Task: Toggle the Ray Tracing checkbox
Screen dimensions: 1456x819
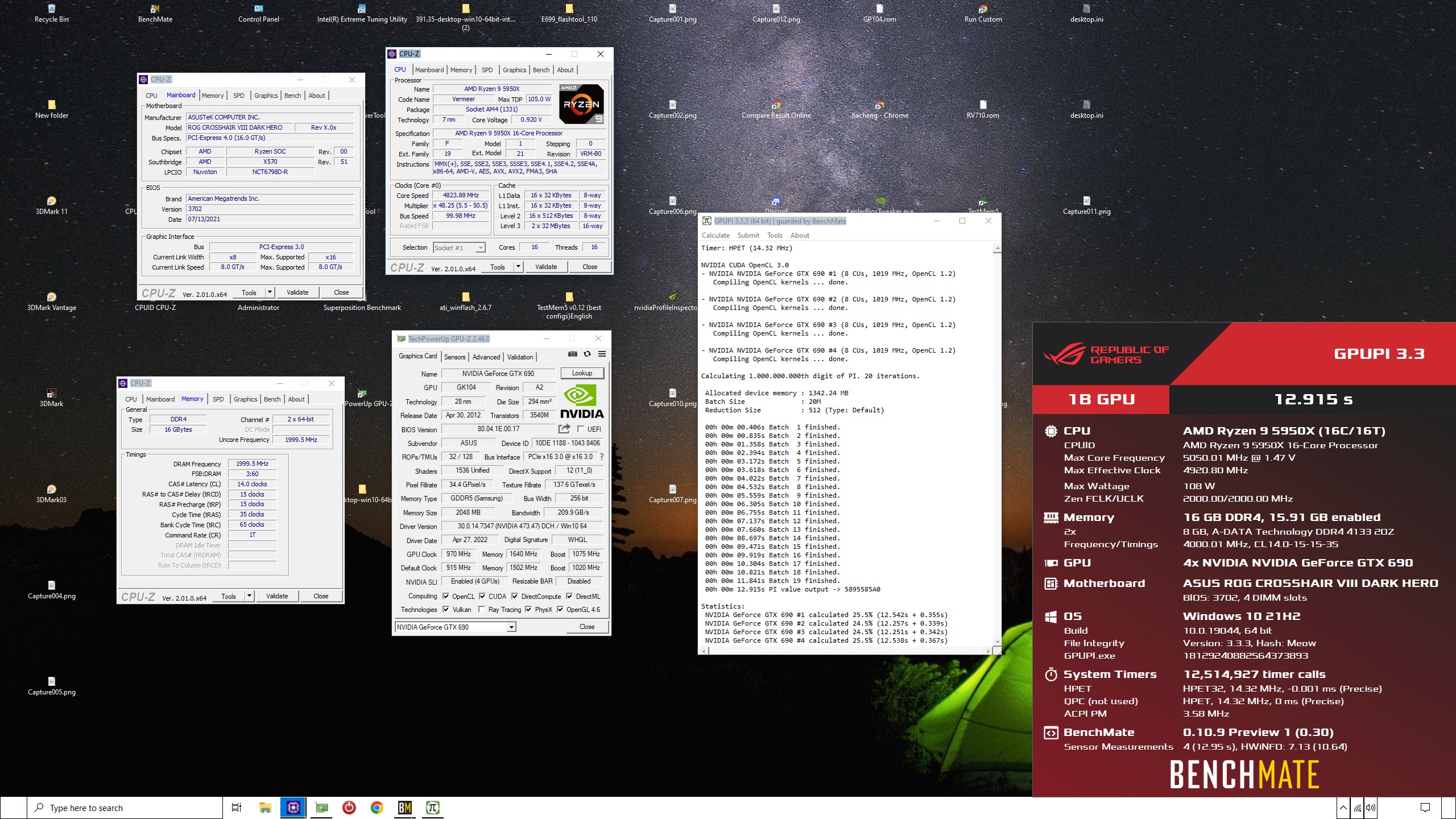Action: click(482, 609)
